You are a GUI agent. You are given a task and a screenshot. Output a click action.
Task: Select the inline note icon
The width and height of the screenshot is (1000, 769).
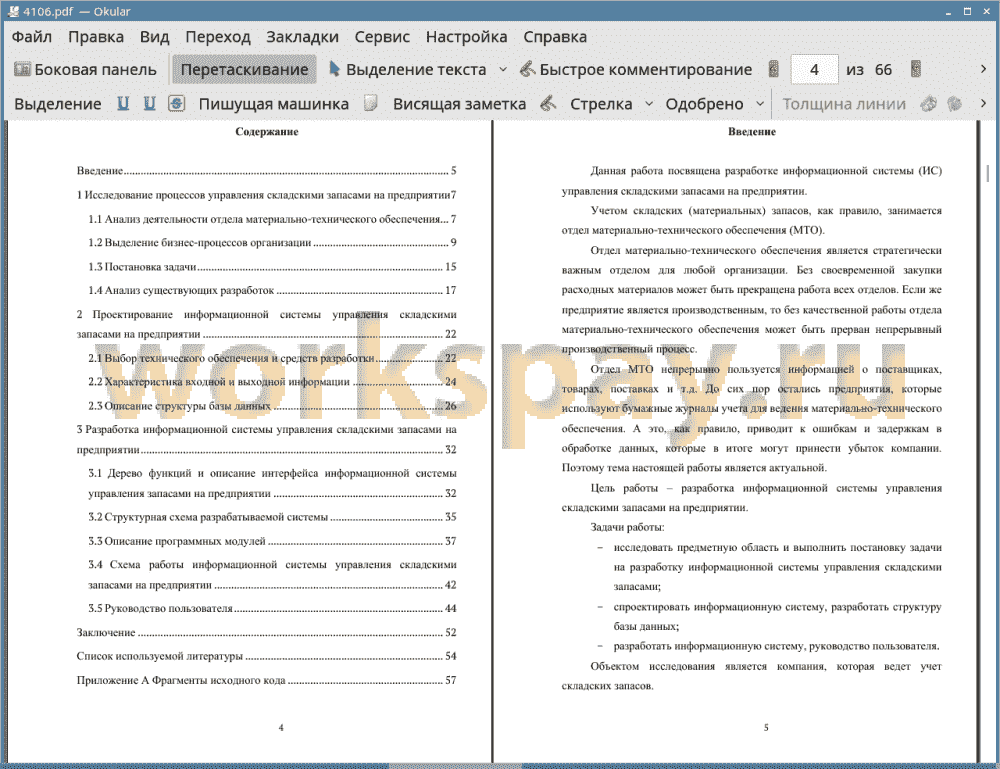point(371,103)
